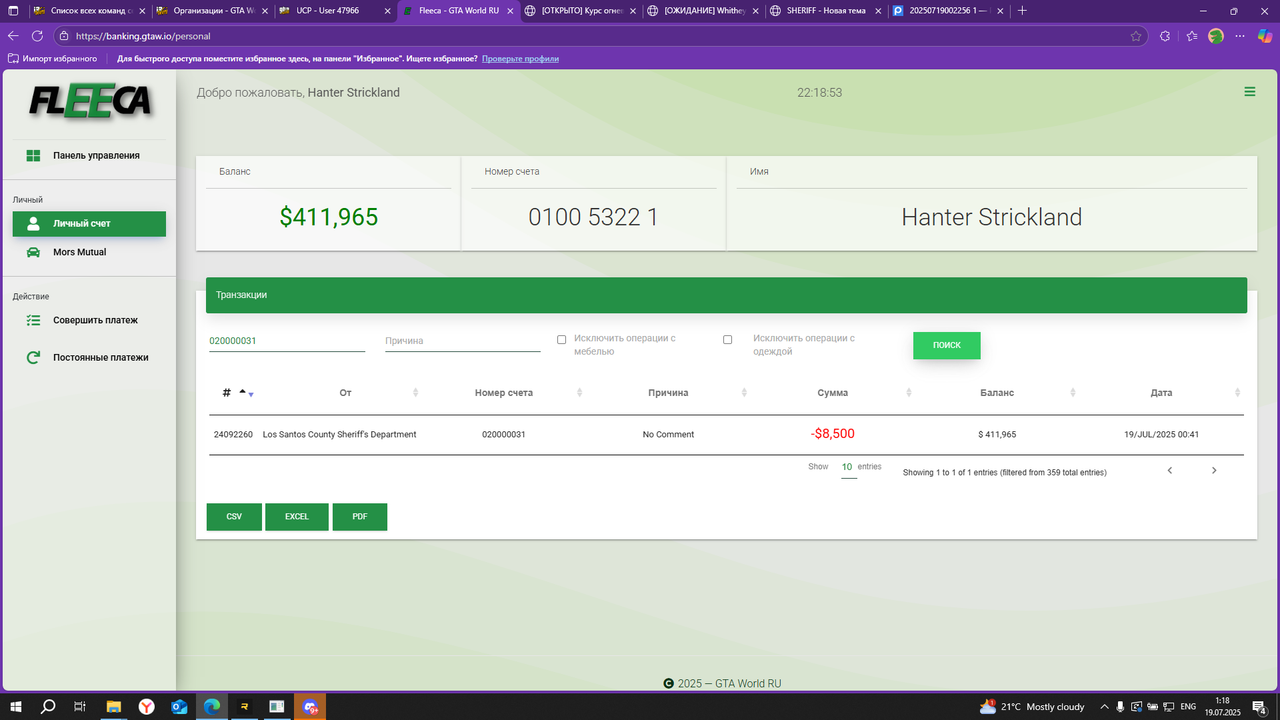Open browser extensions icon
Image resolution: width=1280 pixels, height=720 pixels.
pos(1165,36)
